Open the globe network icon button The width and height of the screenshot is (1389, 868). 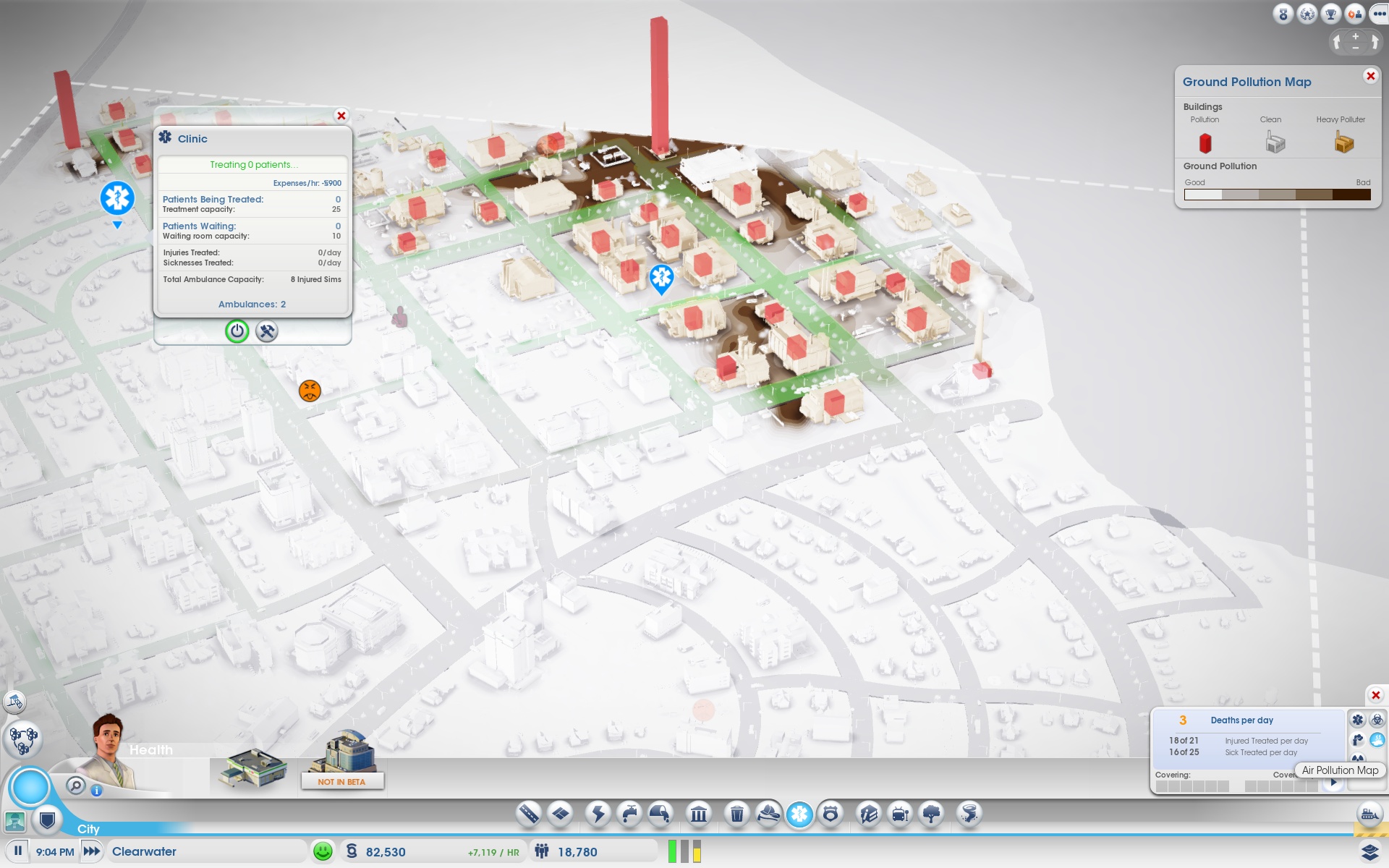click(1307, 14)
